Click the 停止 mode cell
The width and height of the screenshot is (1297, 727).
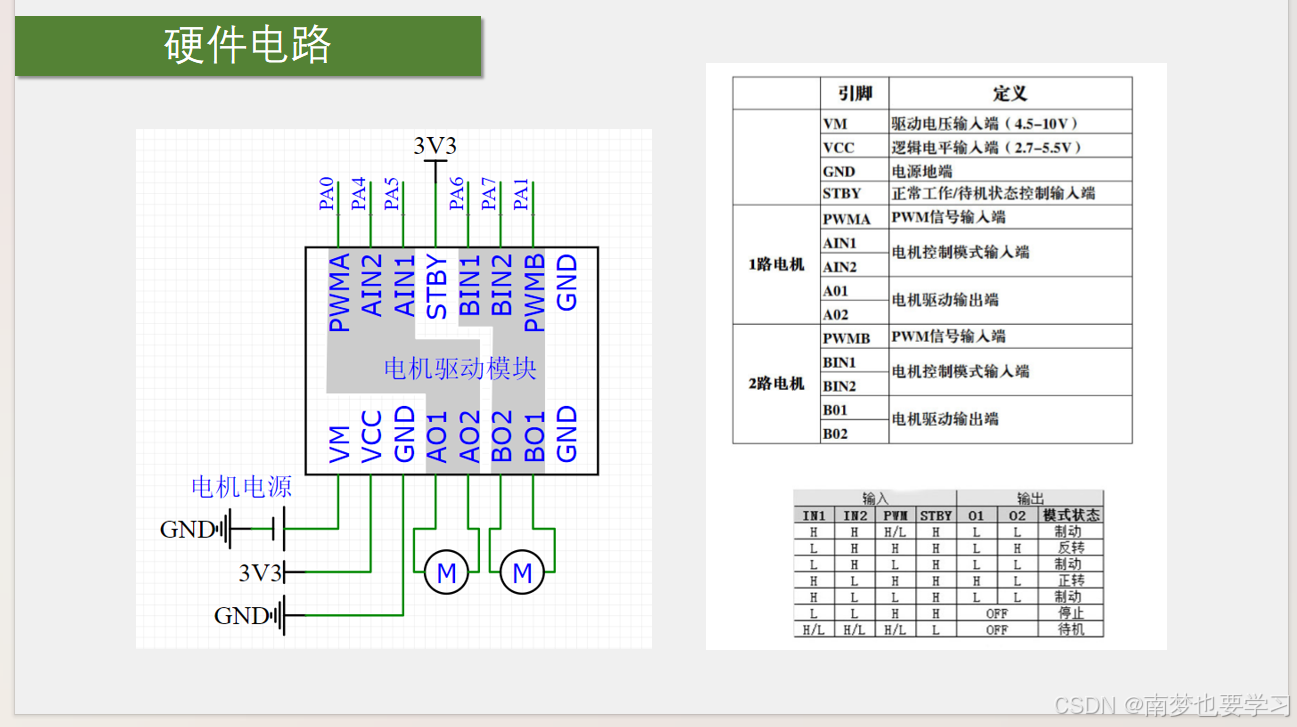click(1070, 613)
